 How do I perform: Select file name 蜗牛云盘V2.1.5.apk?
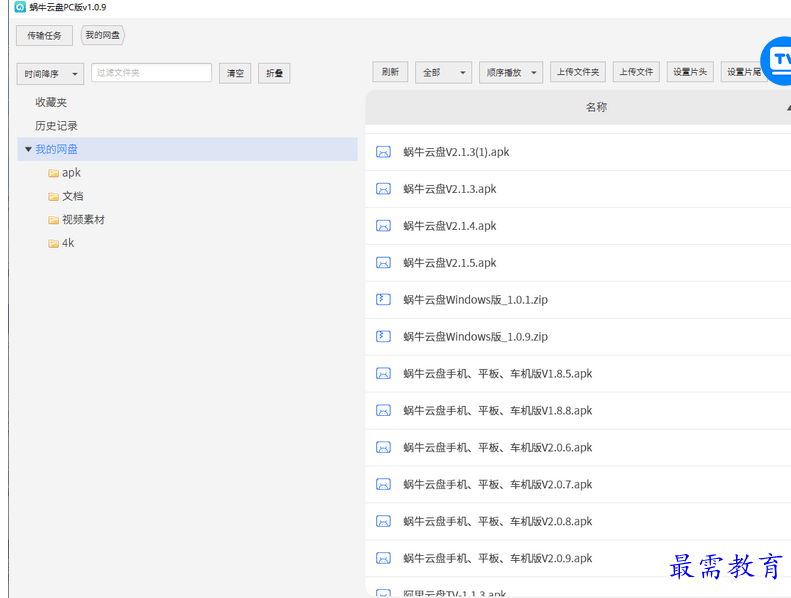449,262
